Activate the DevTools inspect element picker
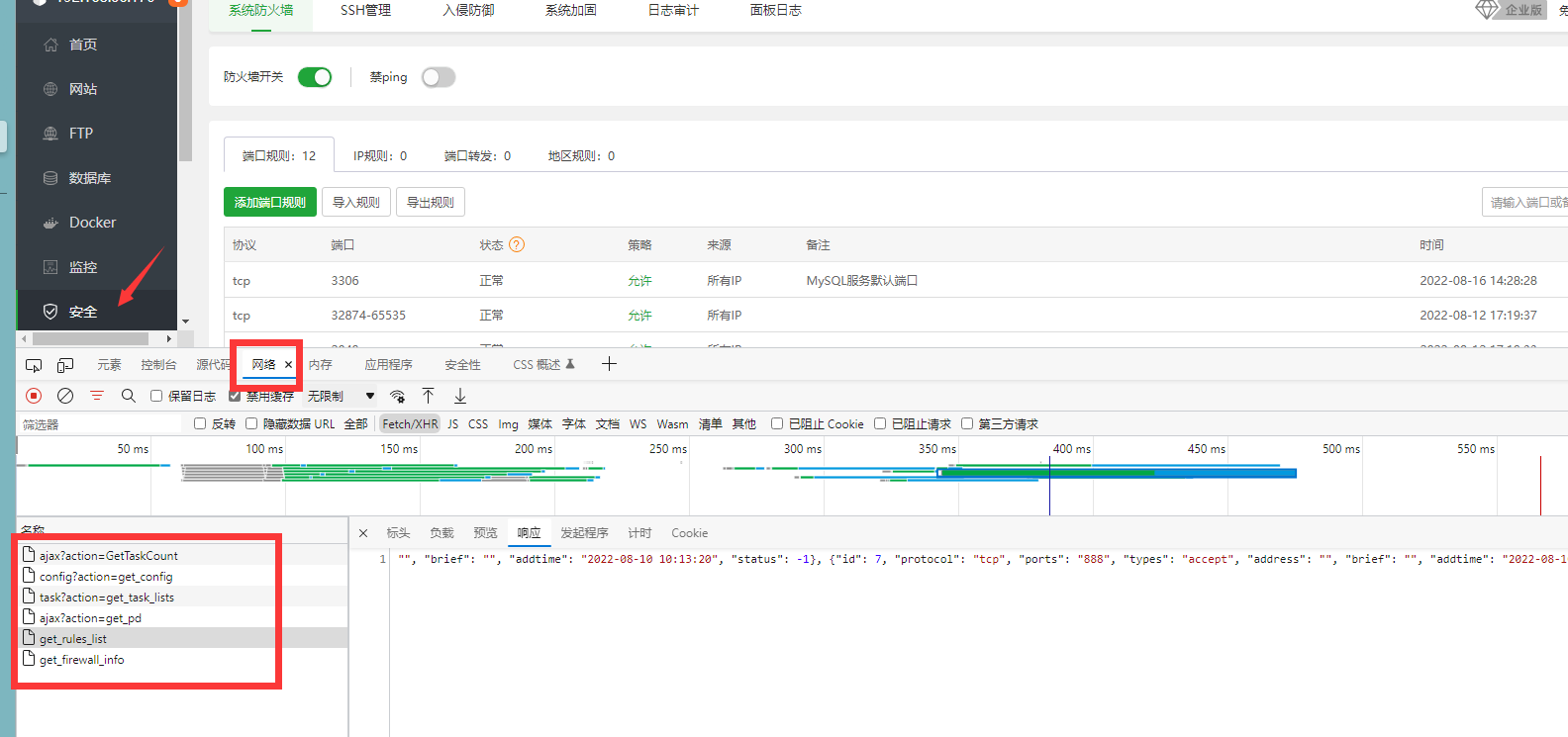The image size is (1568, 737). pyautogui.click(x=34, y=365)
